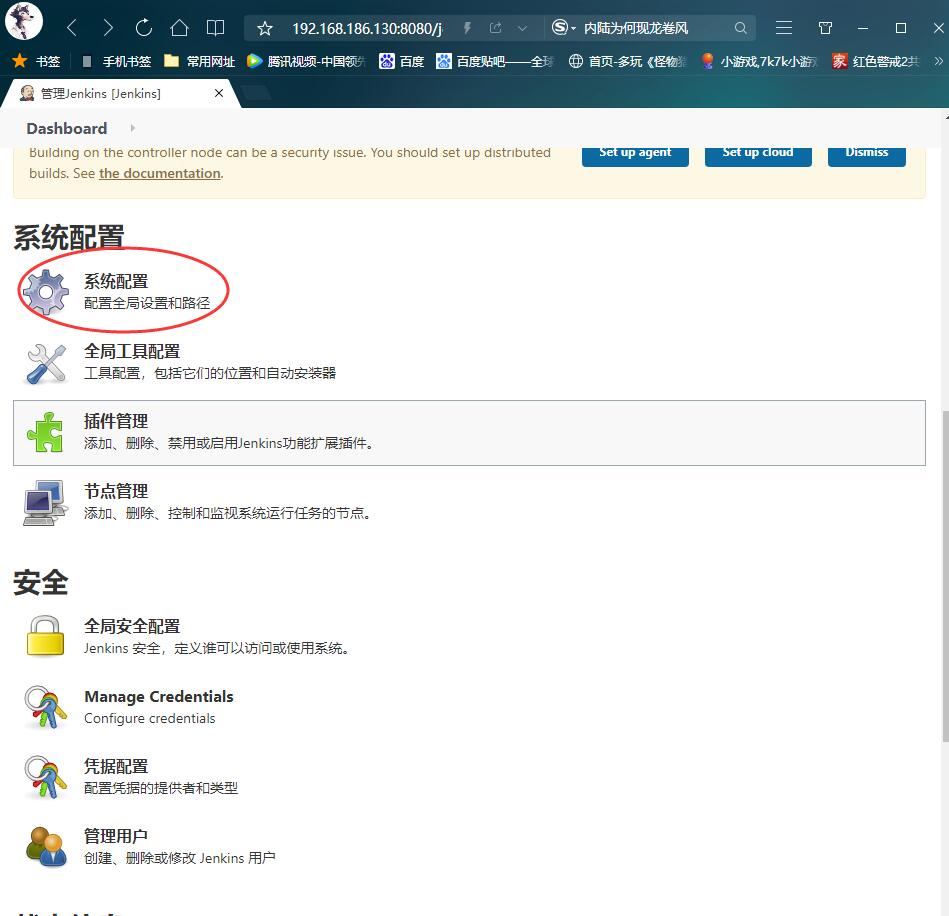Open the browser home page icon
The width and height of the screenshot is (949, 916).
pos(179,28)
